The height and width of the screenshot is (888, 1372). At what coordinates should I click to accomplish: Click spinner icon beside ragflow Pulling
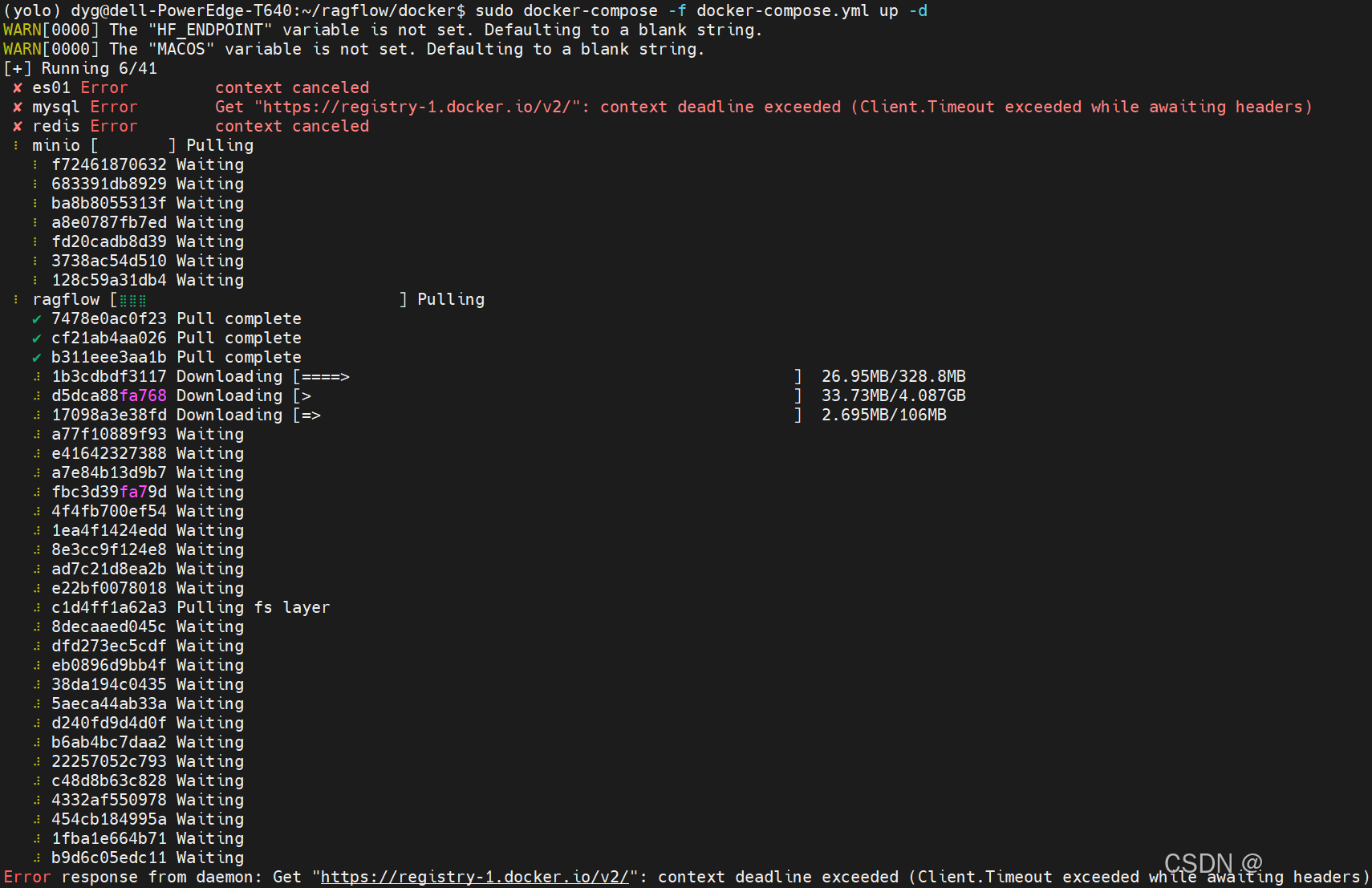click(x=16, y=299)
